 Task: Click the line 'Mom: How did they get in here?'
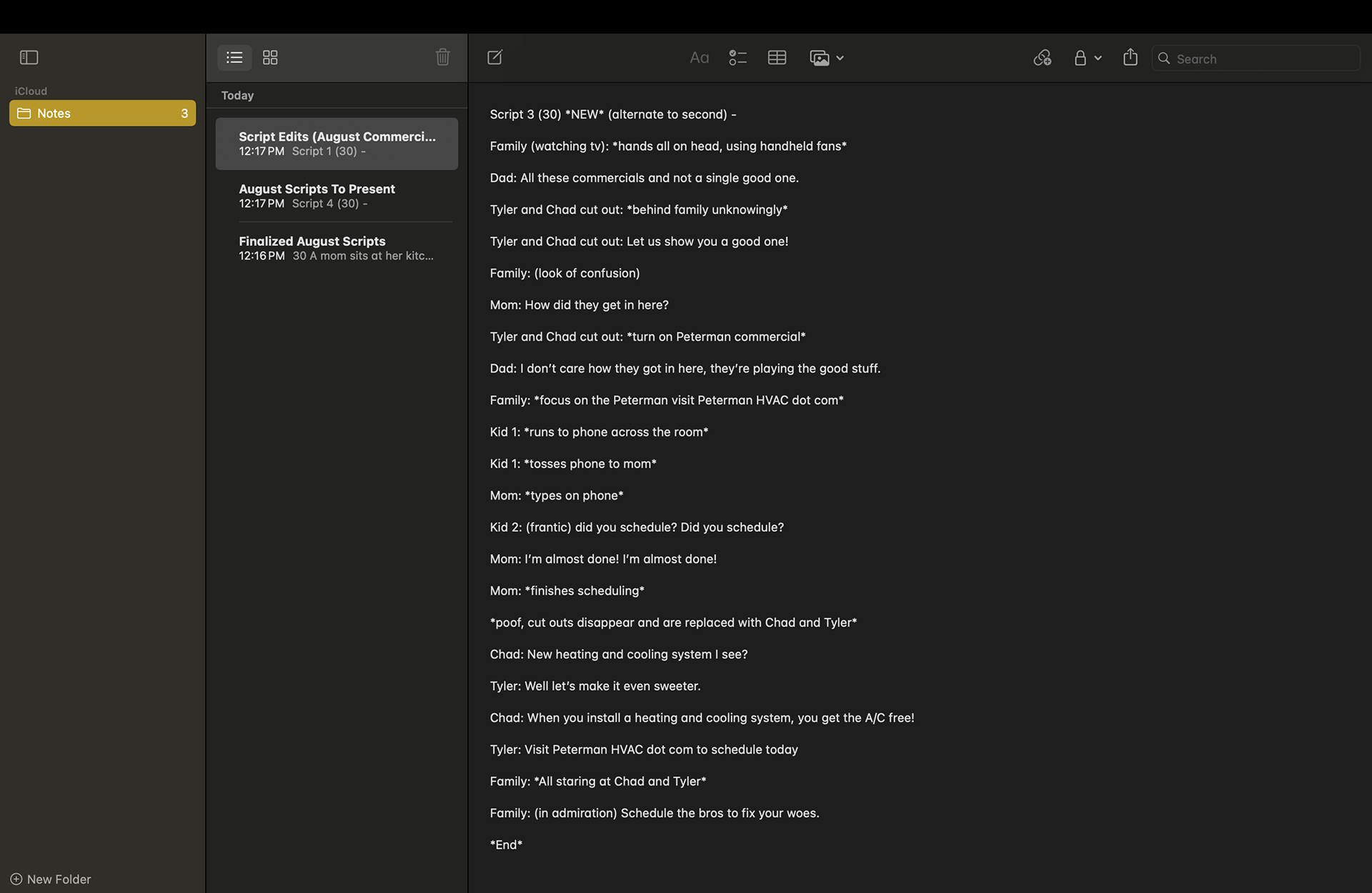[579, 305]
